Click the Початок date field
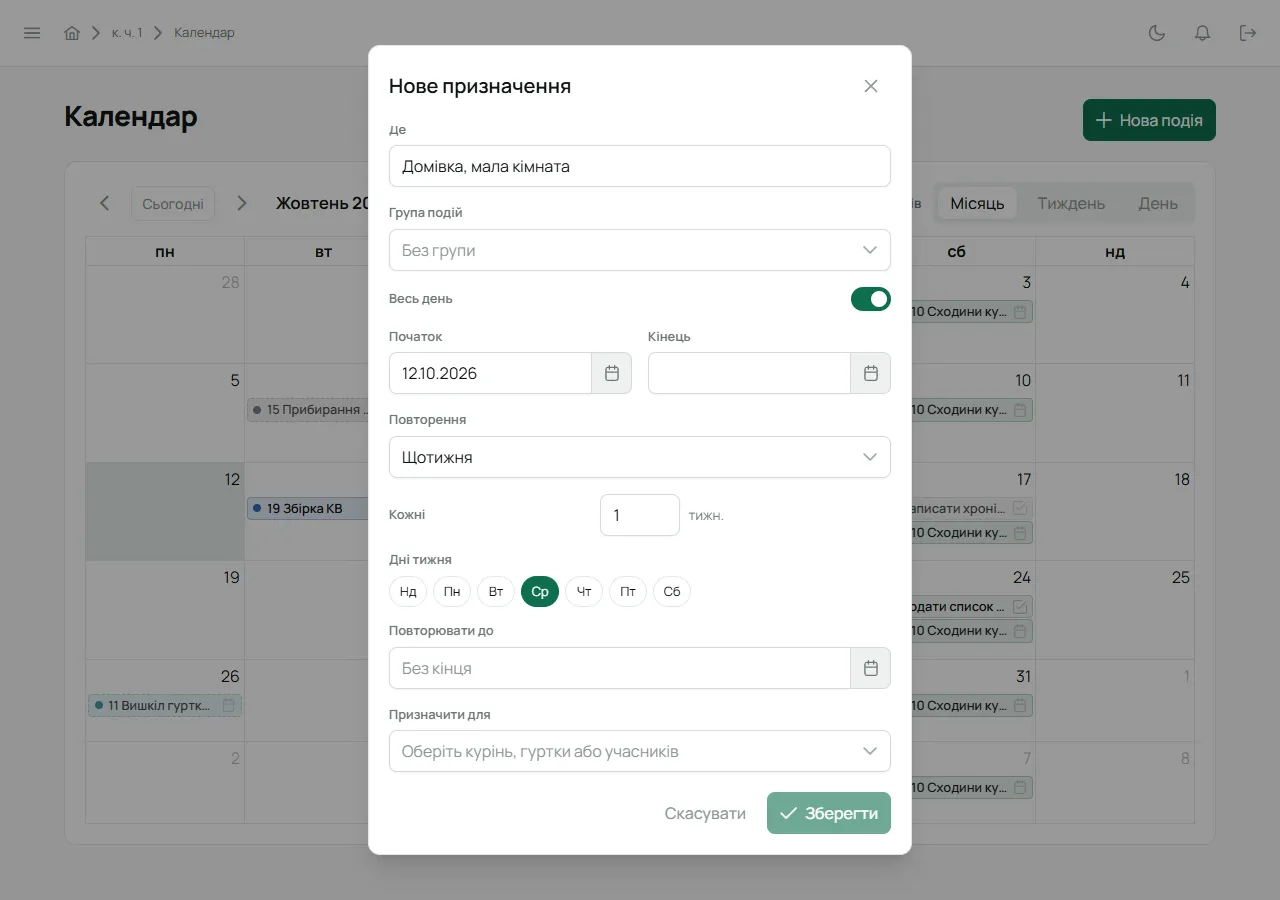1280x900 pixels. point(490,373)
